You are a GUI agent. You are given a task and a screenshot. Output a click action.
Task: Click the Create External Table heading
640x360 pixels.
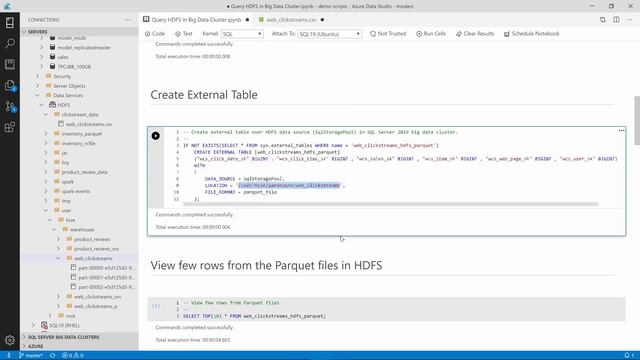204,95
